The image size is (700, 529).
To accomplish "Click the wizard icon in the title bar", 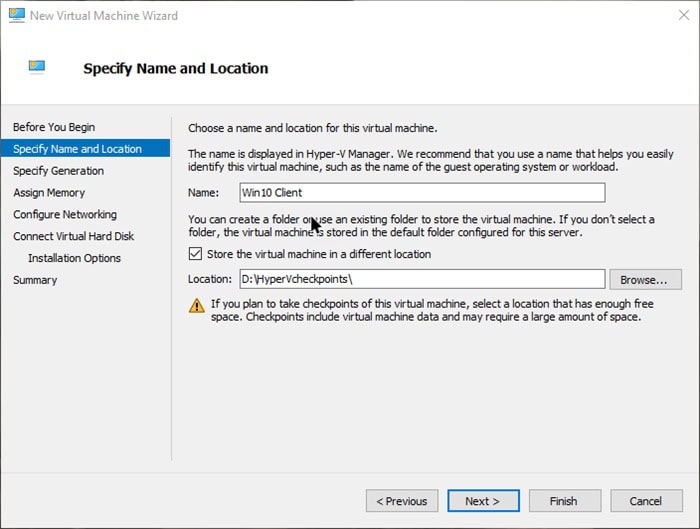I will click(16, 14).
